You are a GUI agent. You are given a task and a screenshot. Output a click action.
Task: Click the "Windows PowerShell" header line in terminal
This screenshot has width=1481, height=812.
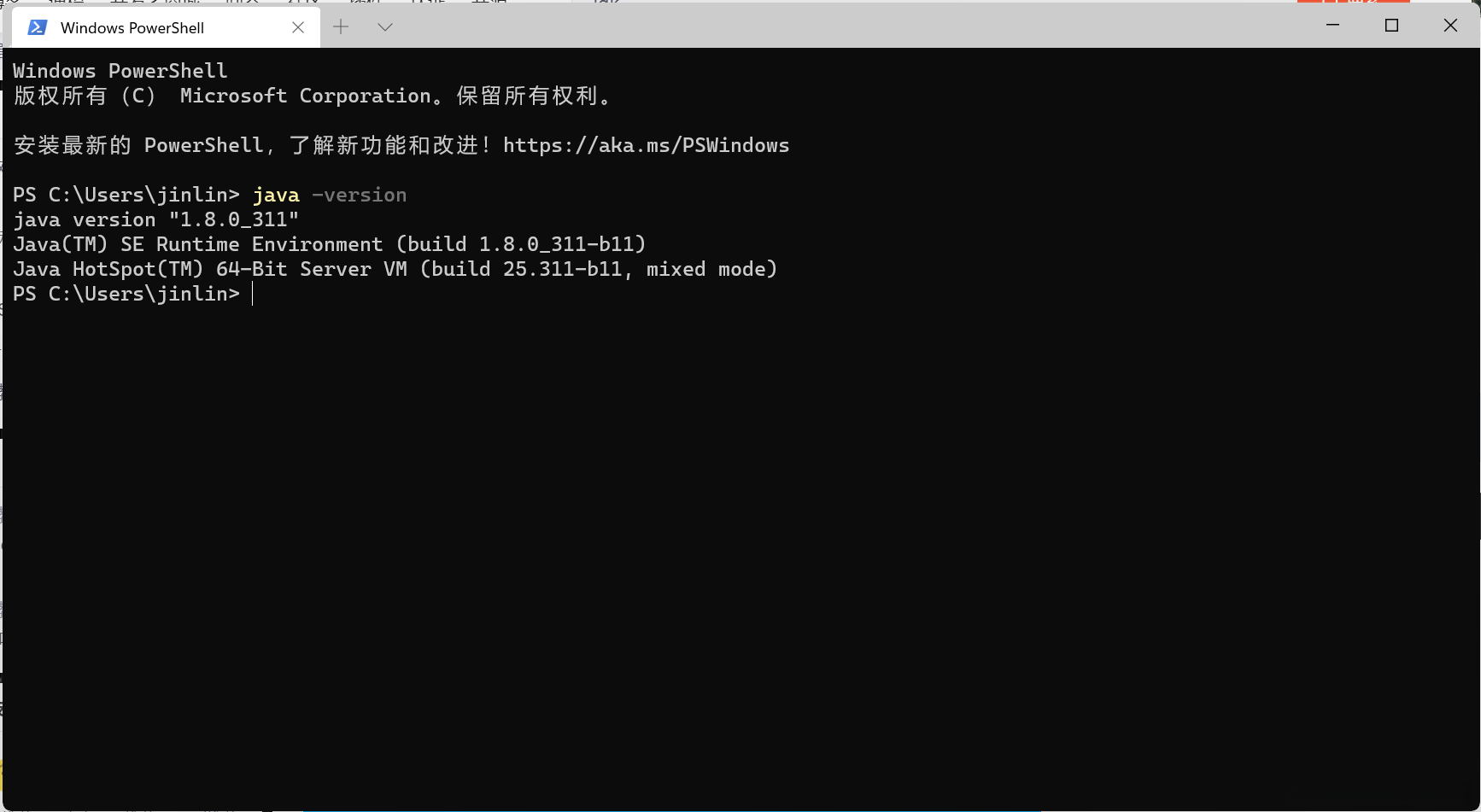[x=120, y=71]
